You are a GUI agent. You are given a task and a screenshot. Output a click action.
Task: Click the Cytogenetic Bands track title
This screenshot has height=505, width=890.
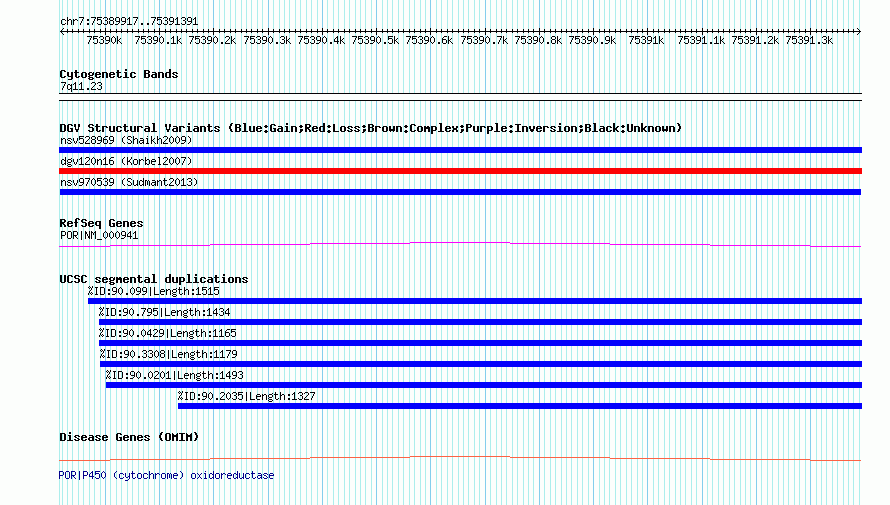pos(119,74)
